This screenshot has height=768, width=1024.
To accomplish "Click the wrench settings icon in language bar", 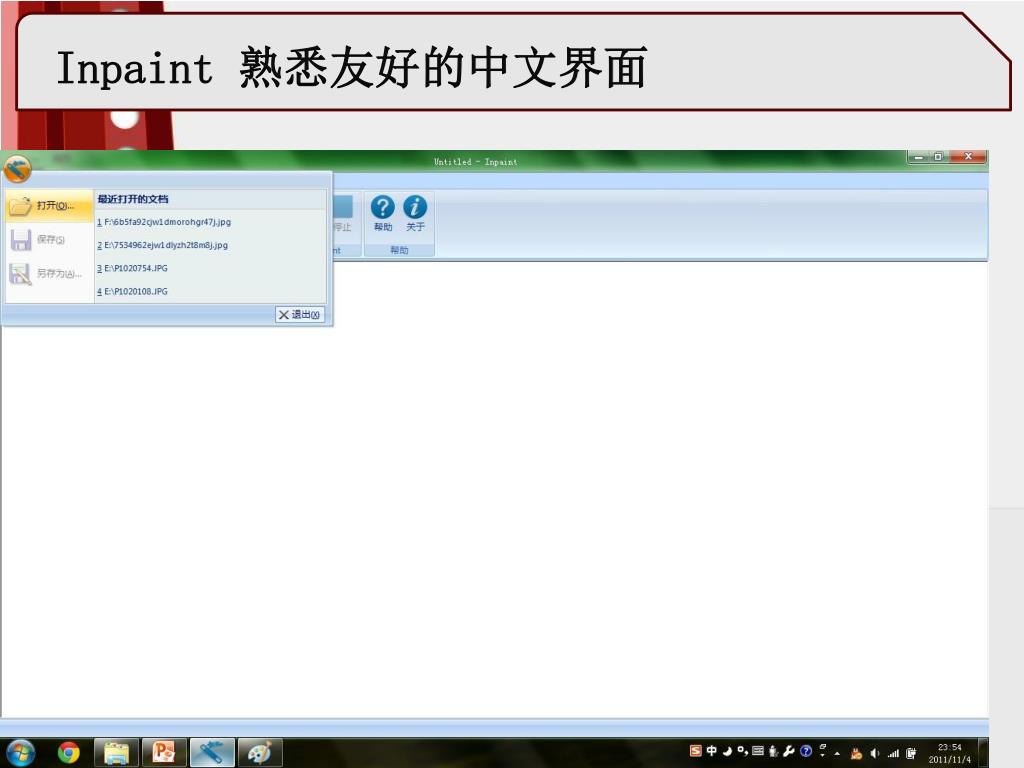I will coord(789,751).
